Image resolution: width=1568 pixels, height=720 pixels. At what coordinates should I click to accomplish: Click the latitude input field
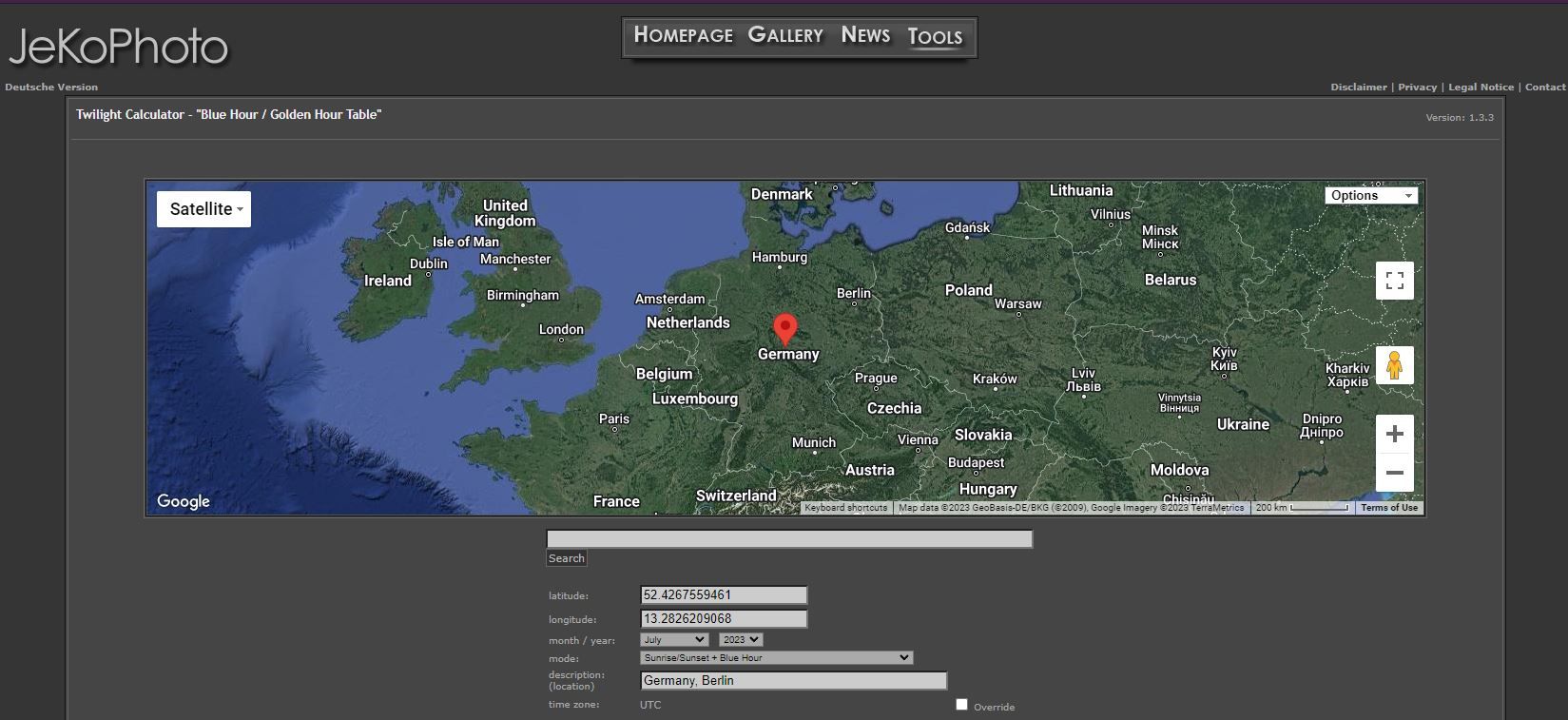pos(724,595)
